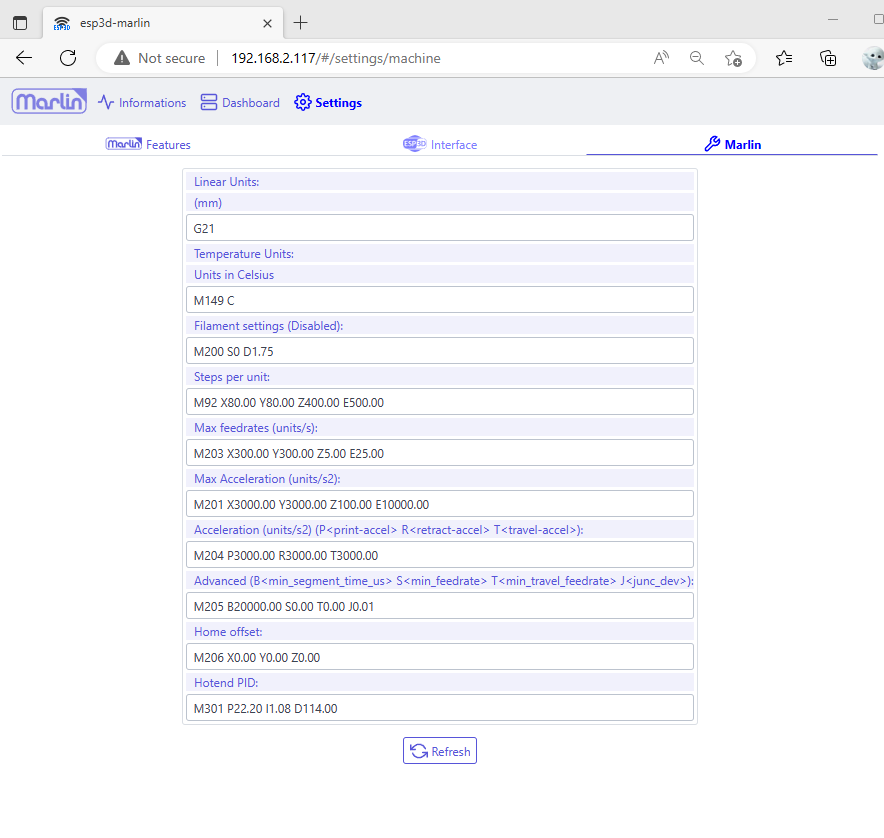Open the Informations page

[142, 103]
